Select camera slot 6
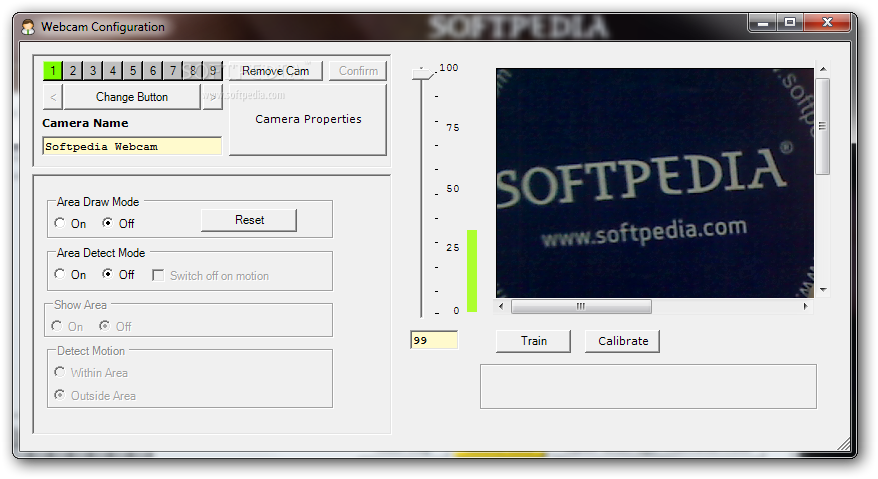This screenshot has width=878, height=479. click(153, 71)
